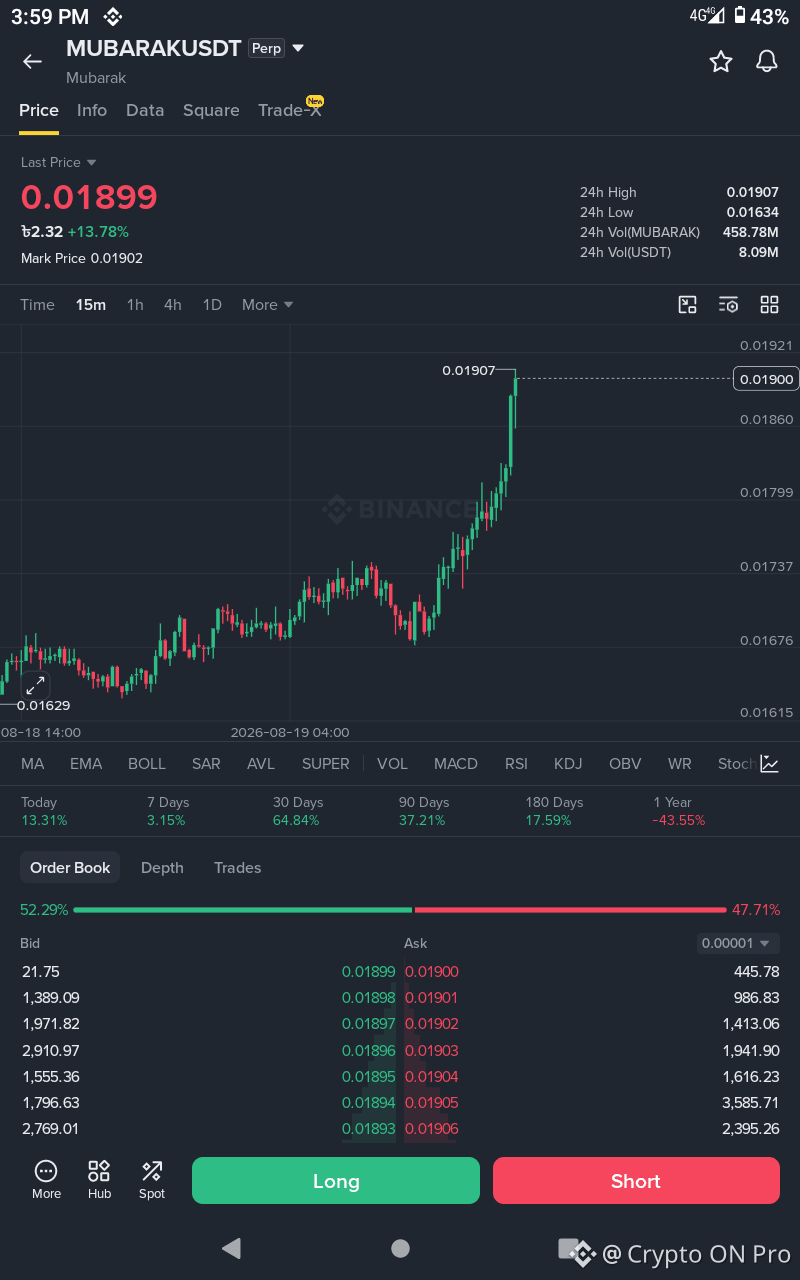
Task: Click the battery status indicator
Action: point(762,16)
